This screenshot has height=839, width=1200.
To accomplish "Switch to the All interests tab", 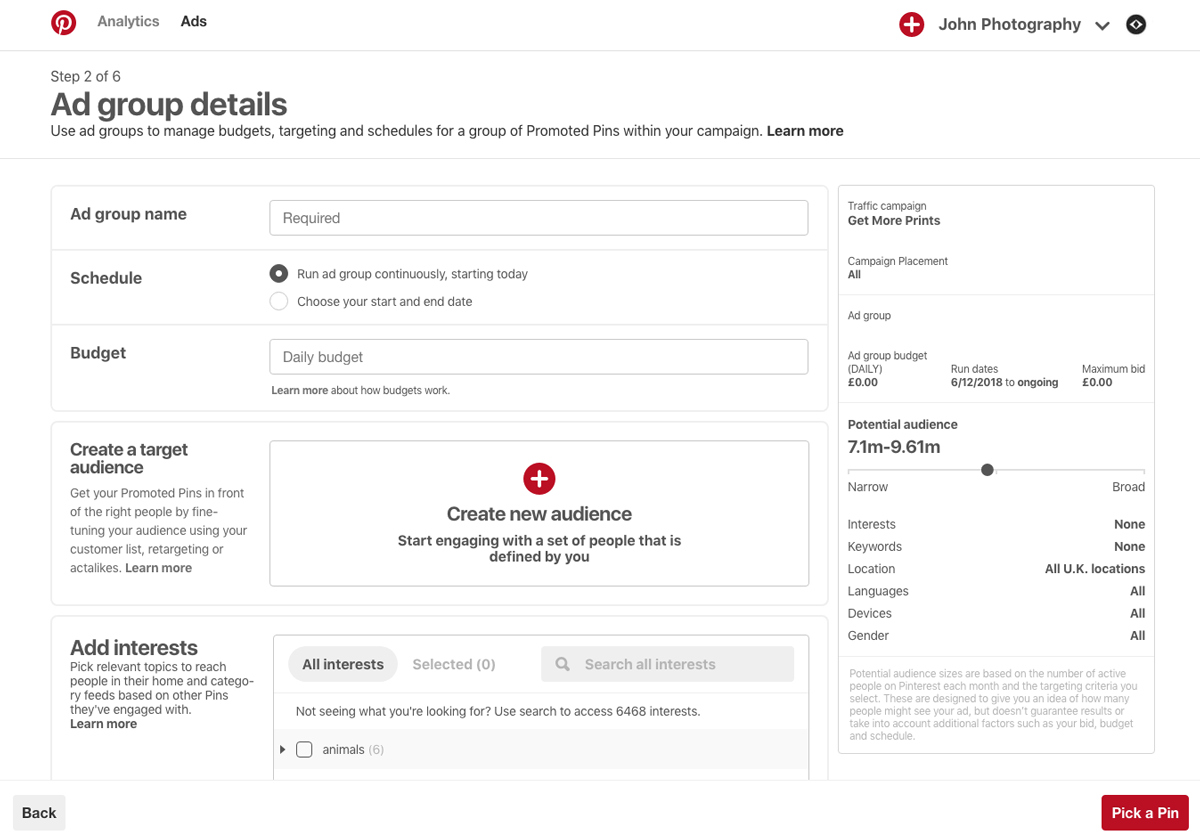I will 343,664.
